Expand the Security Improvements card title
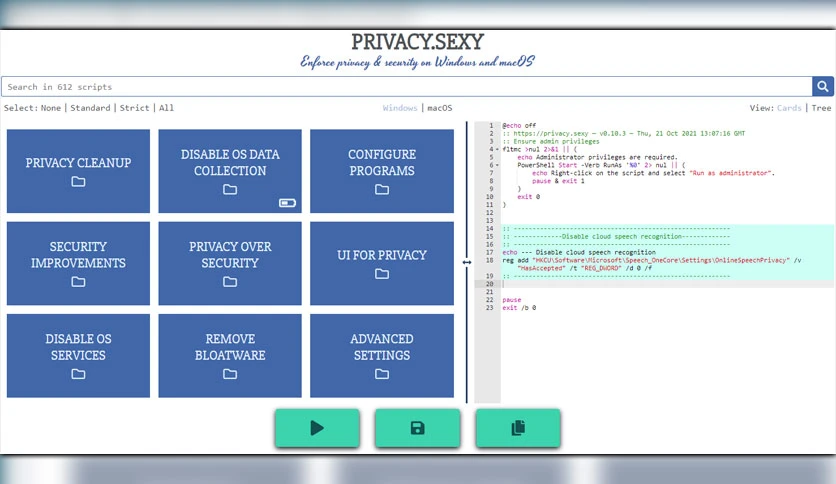Image resolution: width=836 pixels, height=484 pixels. [x=78, y=255]
